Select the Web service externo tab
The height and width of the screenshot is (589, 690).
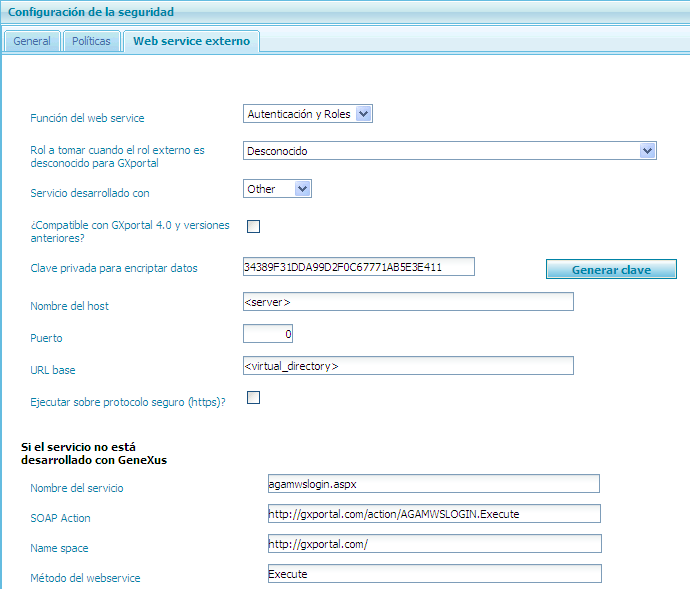191,41
